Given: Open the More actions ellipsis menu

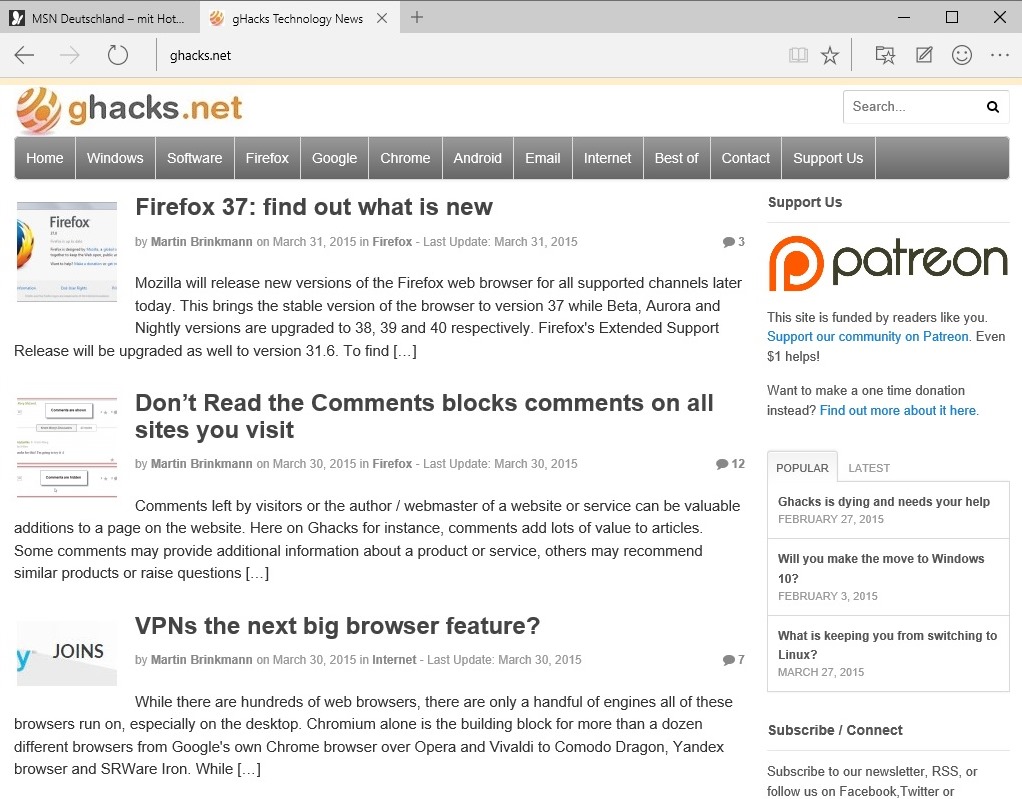Looking at the screenshot, I should [x=999, y=55].
